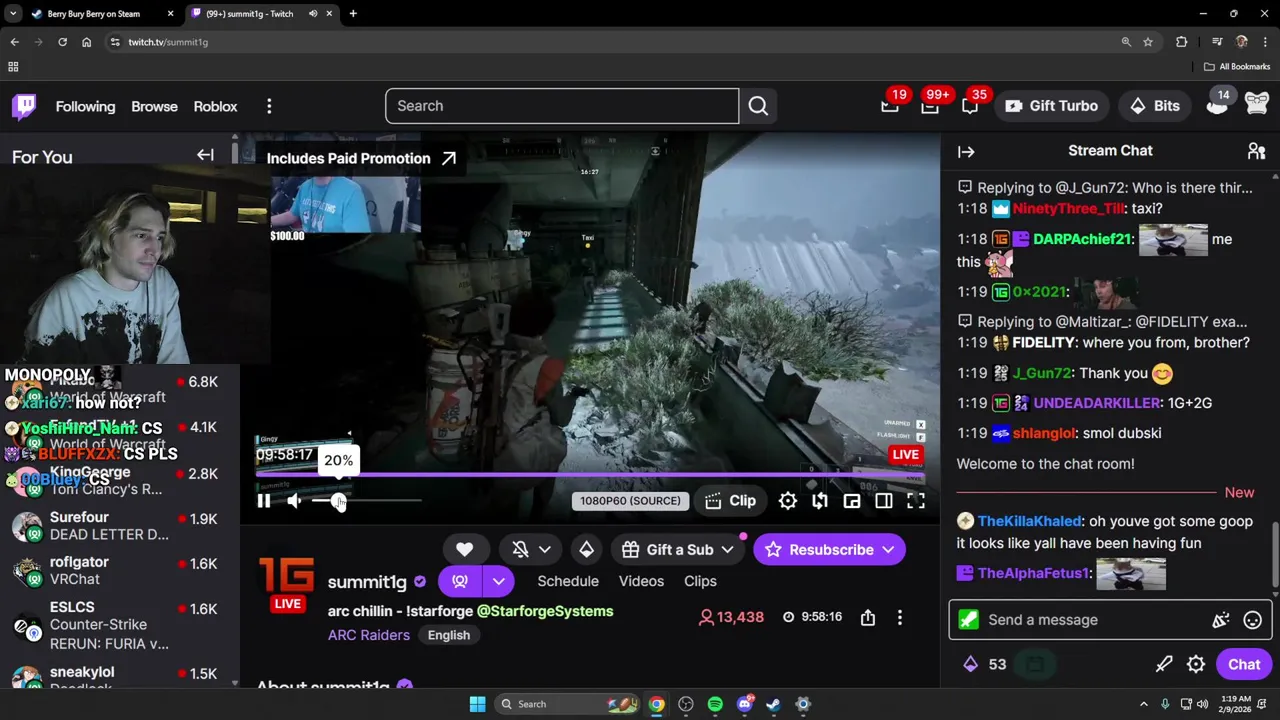Open the emote picker smiley icon
1280x720 pixels.
click(1252, 620)
